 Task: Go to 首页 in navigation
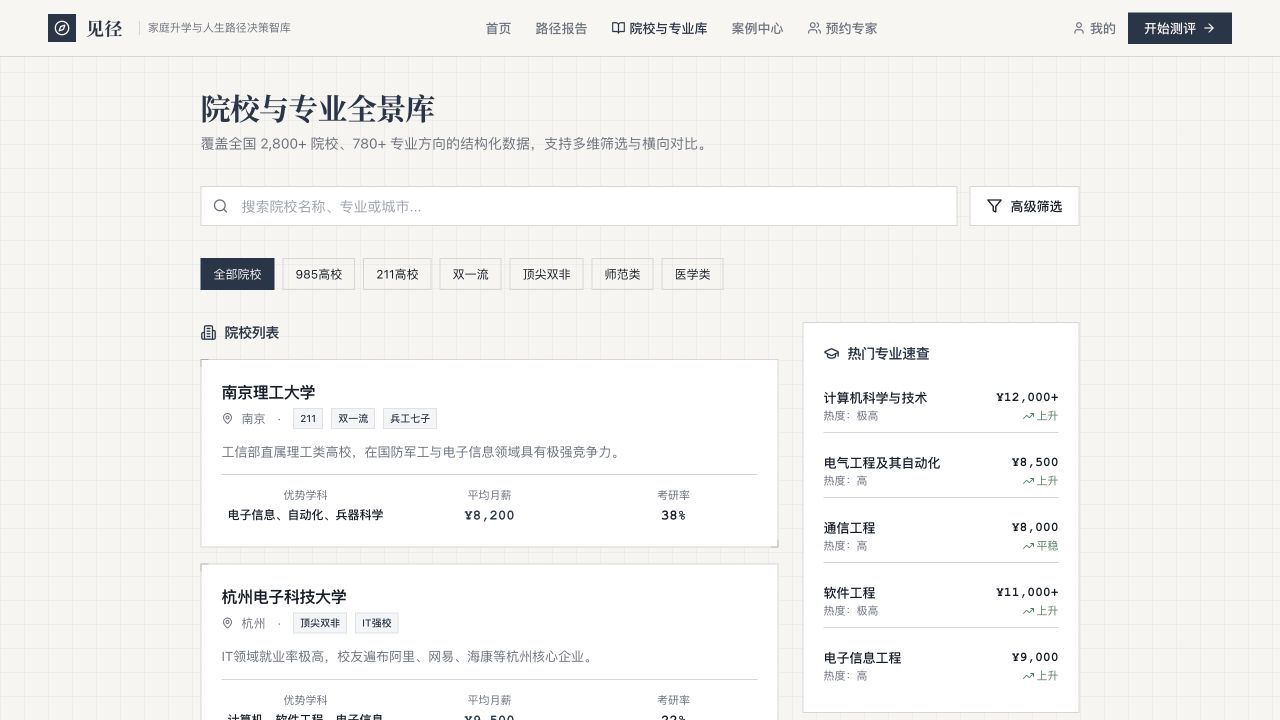coord(498,28)
